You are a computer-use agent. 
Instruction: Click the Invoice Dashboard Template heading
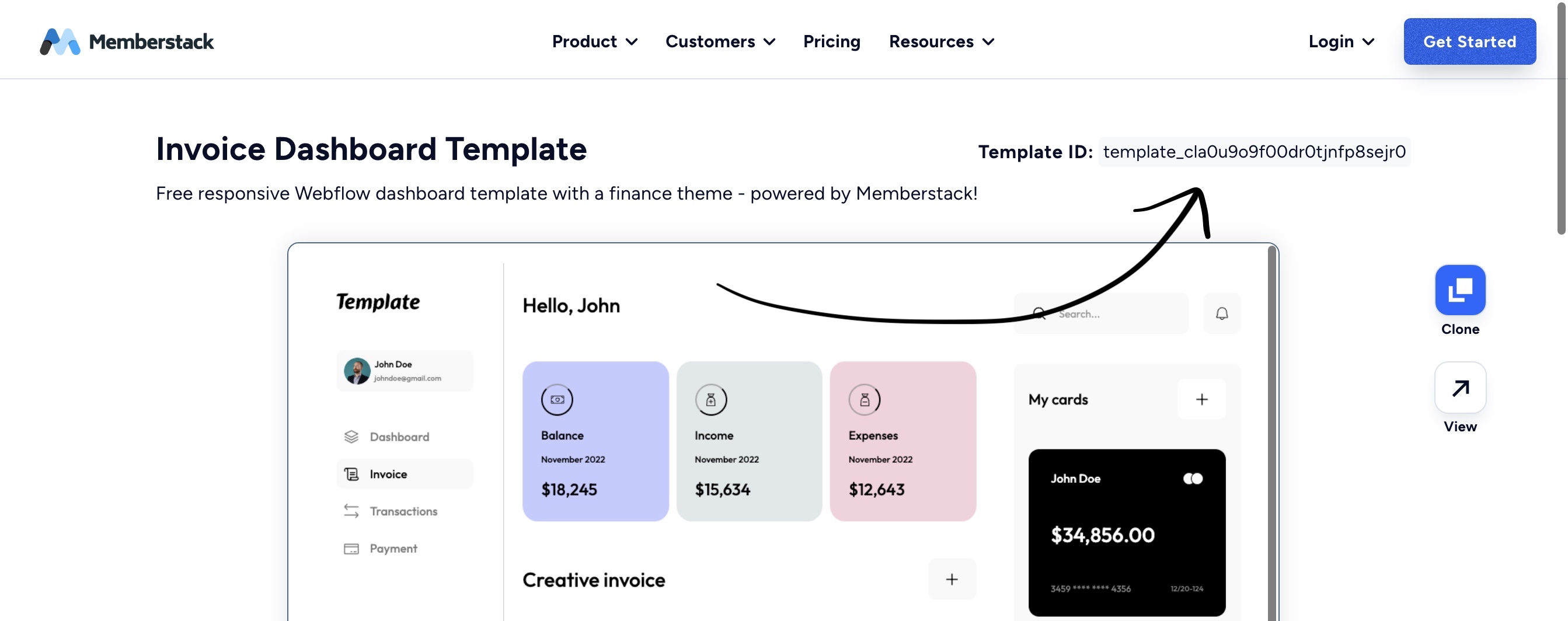[x=371, y=149]
